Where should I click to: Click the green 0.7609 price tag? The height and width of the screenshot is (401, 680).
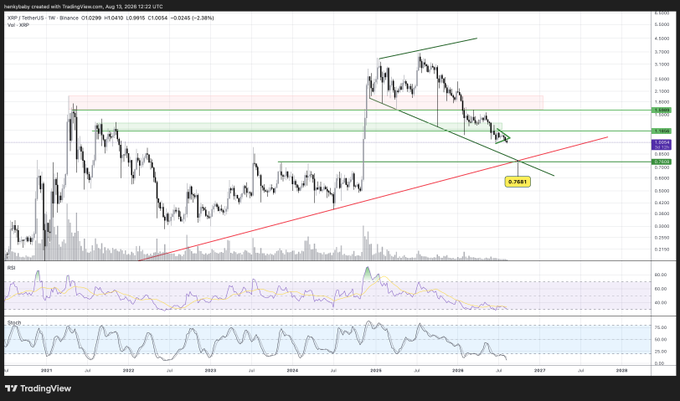point(662,162)
